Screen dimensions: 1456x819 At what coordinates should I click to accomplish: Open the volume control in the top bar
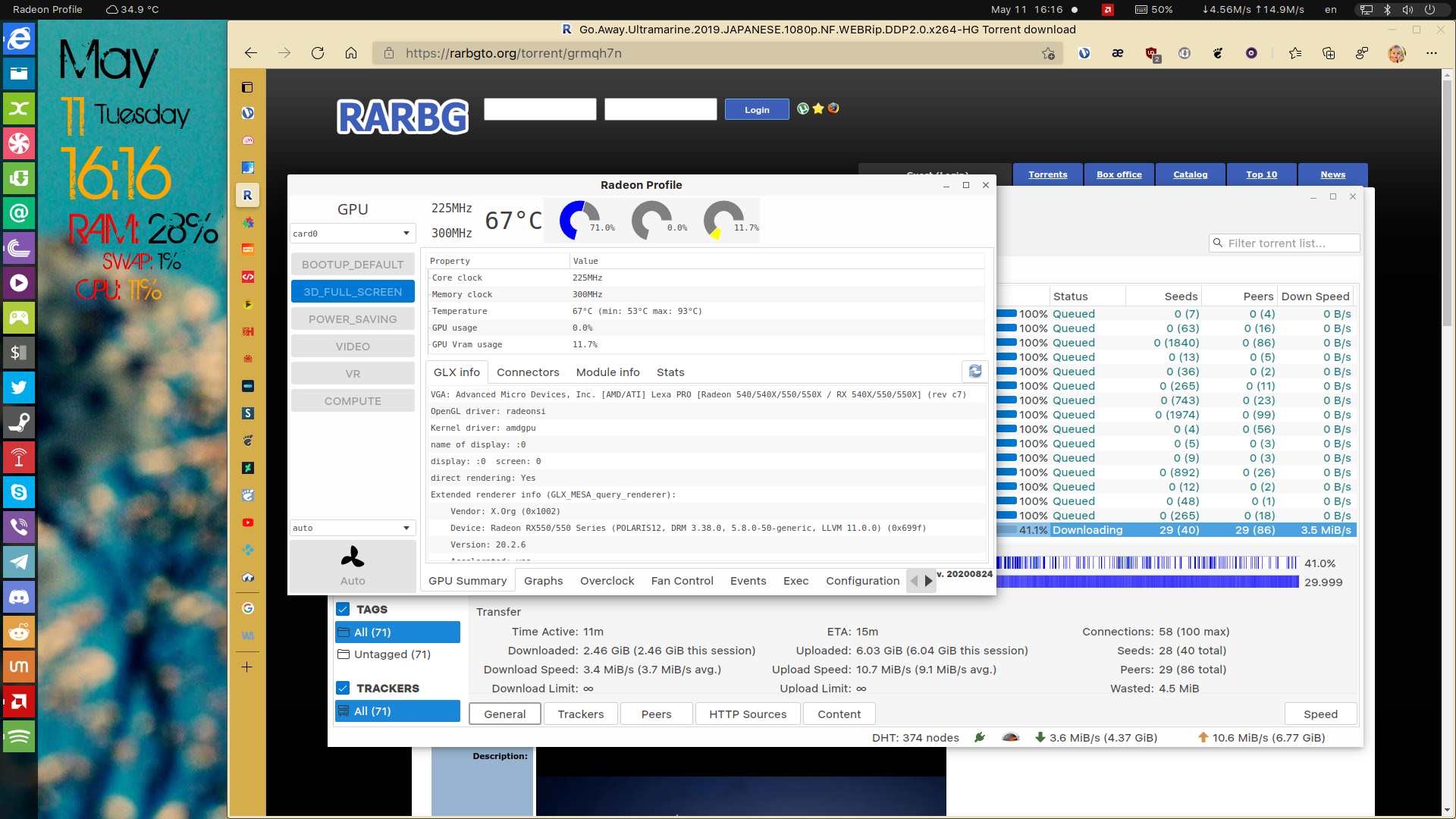pyautogui.click(x=1407, y=10)
